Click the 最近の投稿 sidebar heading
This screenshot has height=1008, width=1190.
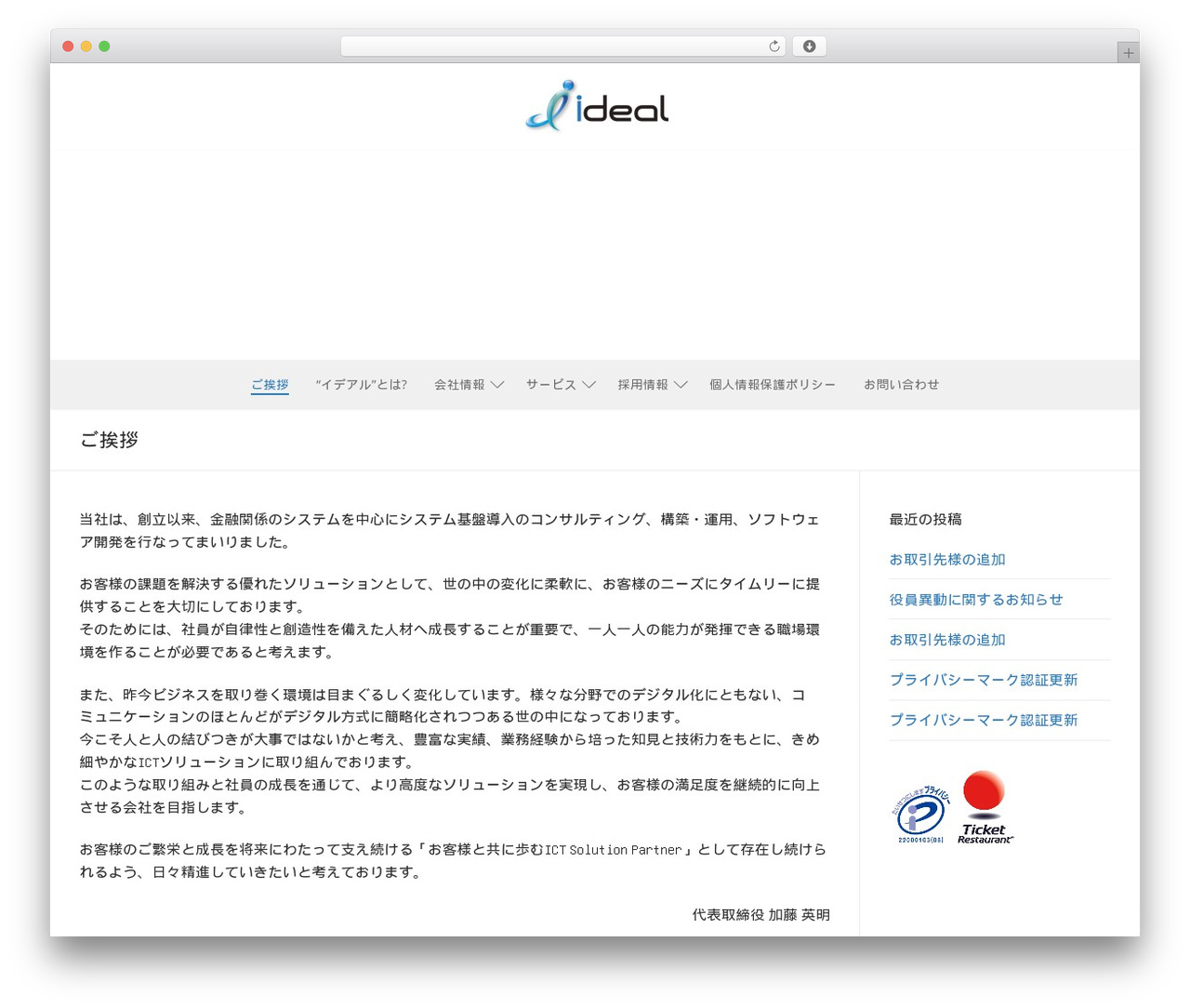click(926, 519)
